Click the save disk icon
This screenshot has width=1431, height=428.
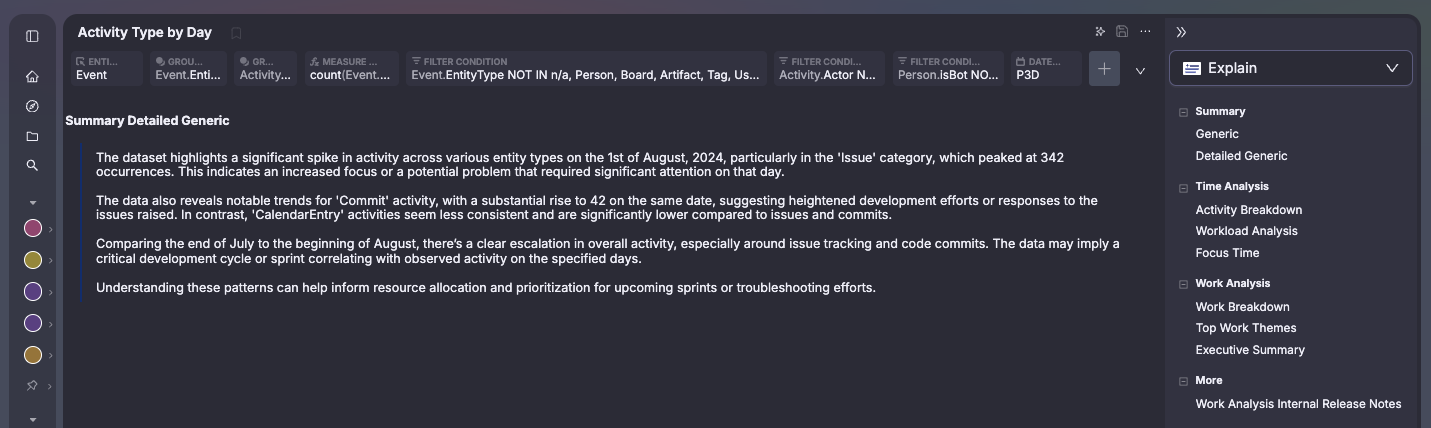1122,32
